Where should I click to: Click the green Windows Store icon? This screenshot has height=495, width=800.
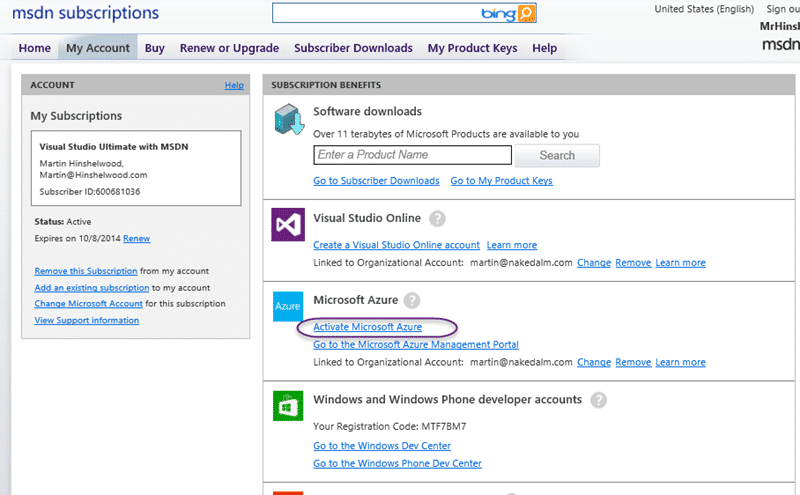tap(288, 406)
